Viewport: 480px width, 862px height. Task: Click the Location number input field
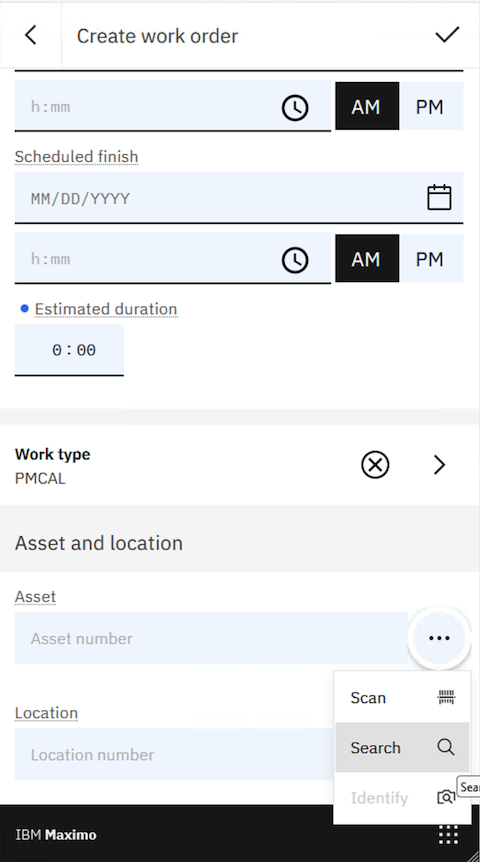pos(175,754)
